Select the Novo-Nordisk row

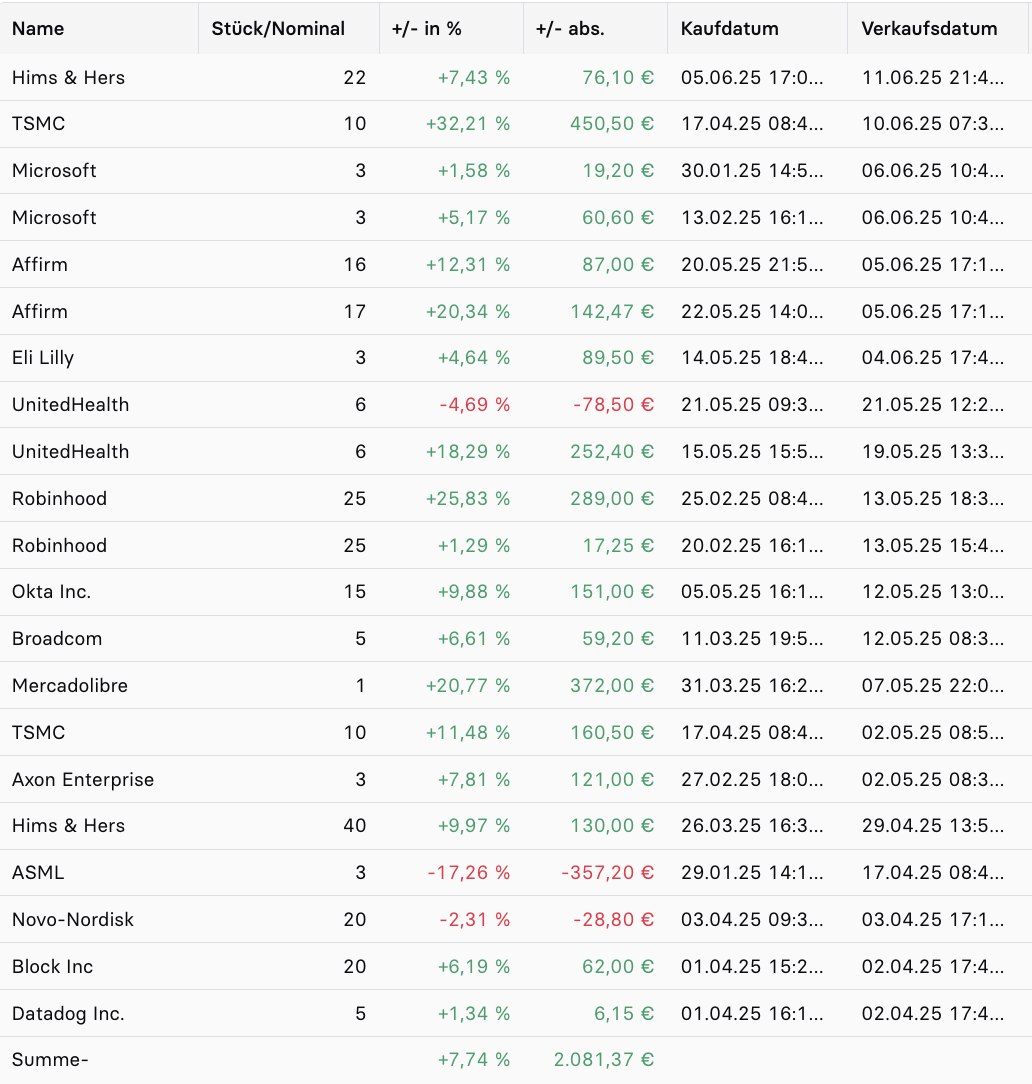click(516, 919)
